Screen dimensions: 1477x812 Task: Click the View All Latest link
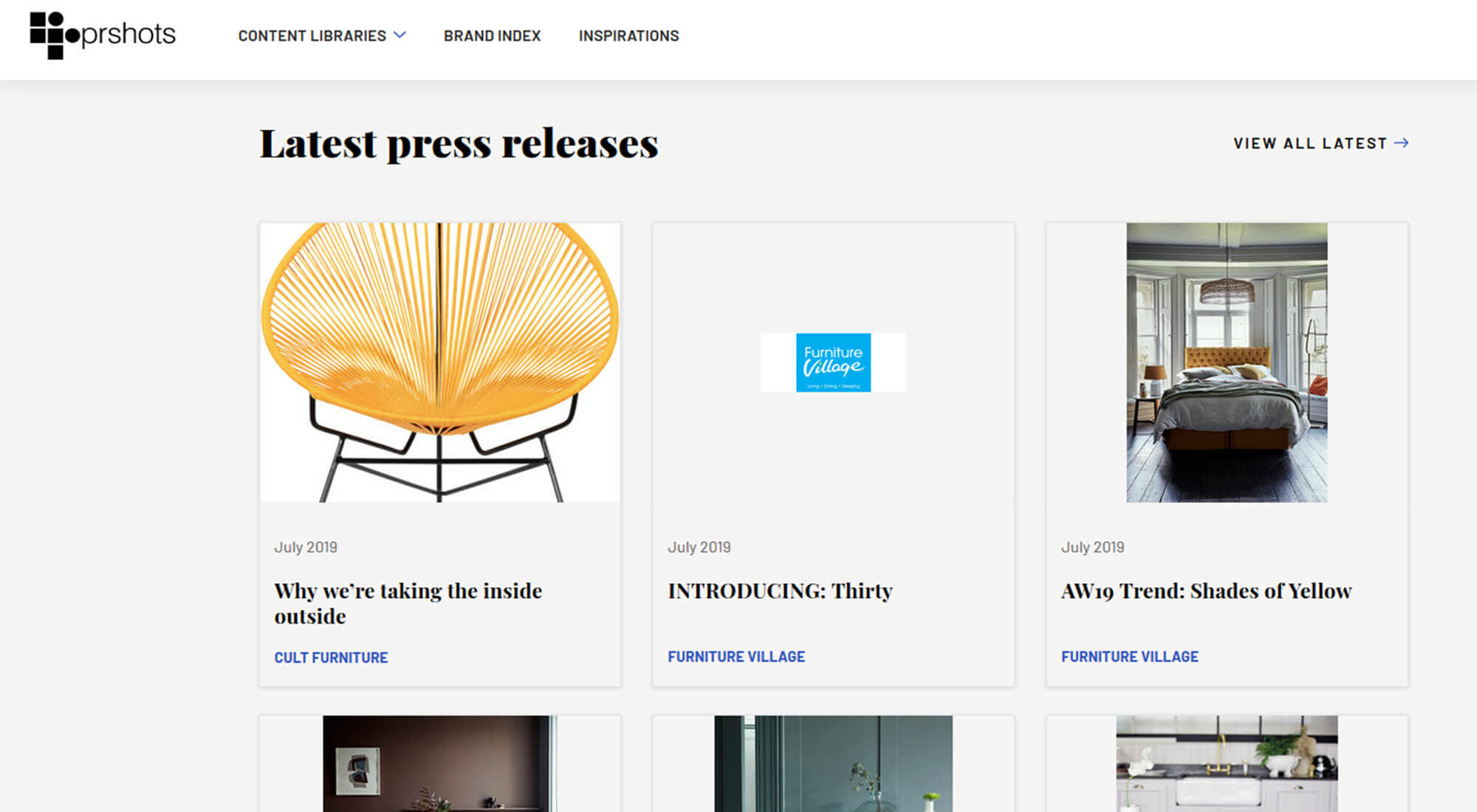pyautogui.click(x=1310, y=143)
